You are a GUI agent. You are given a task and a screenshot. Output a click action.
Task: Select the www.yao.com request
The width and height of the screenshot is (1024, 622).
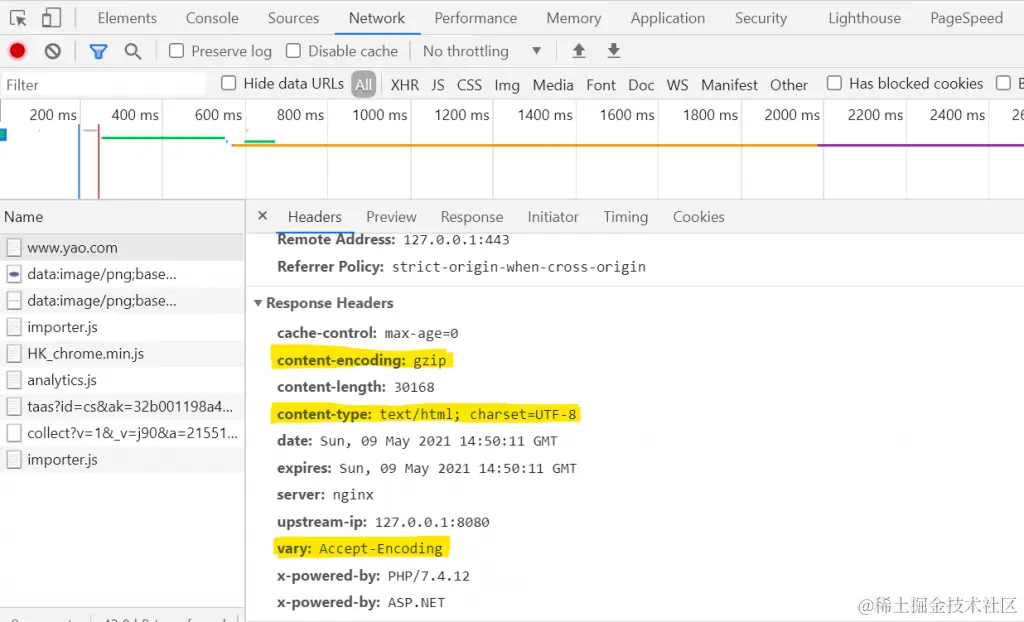(x=122, y=248)
